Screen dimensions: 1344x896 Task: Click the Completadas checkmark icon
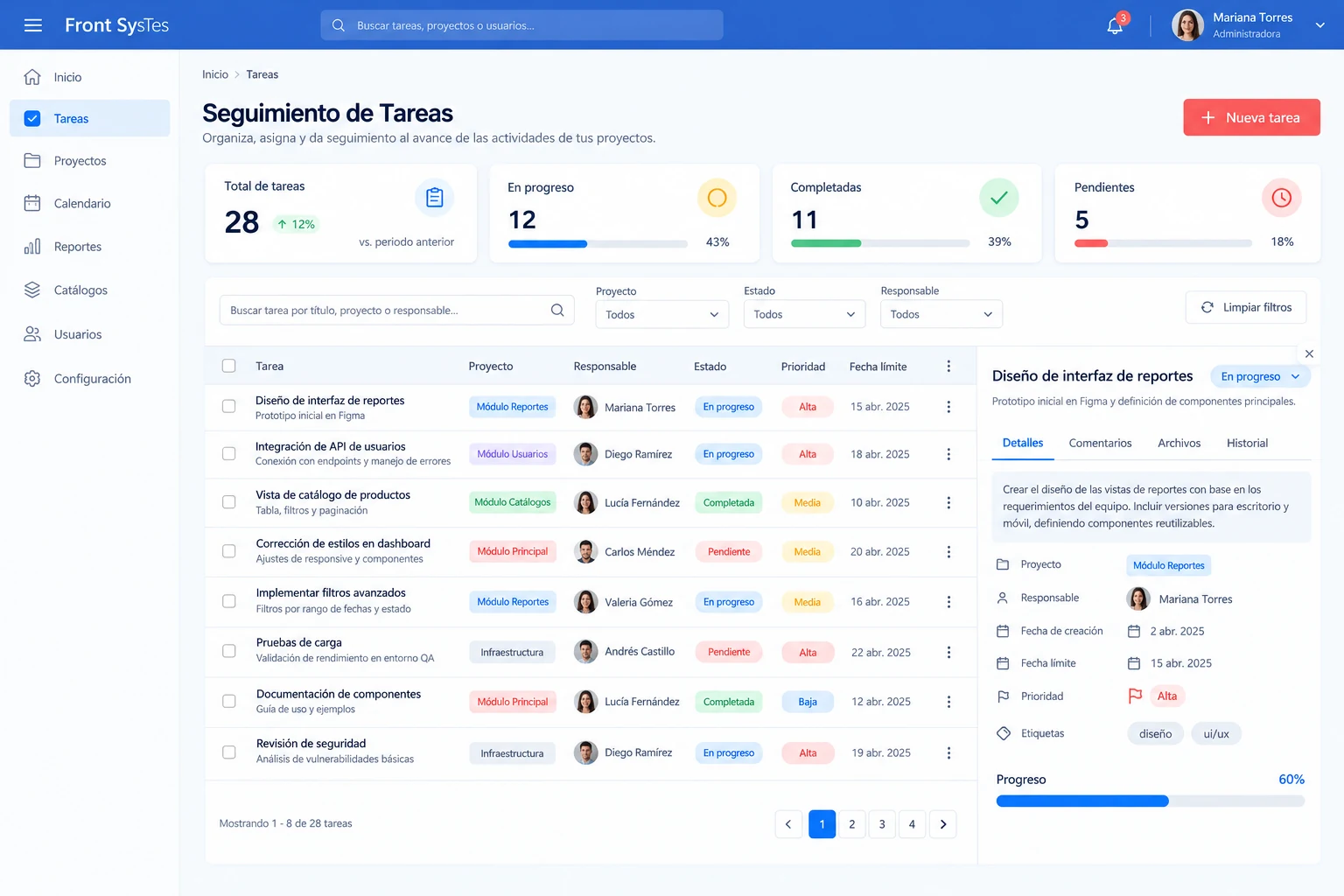point(998,198)
